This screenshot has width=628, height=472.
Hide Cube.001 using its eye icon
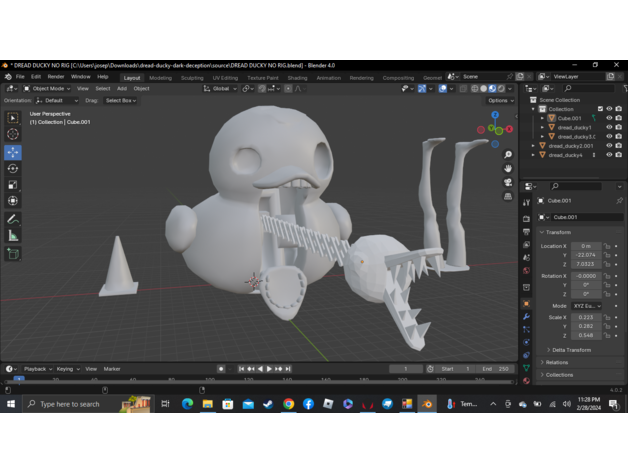pyautogui.click(x=609, y=118)
